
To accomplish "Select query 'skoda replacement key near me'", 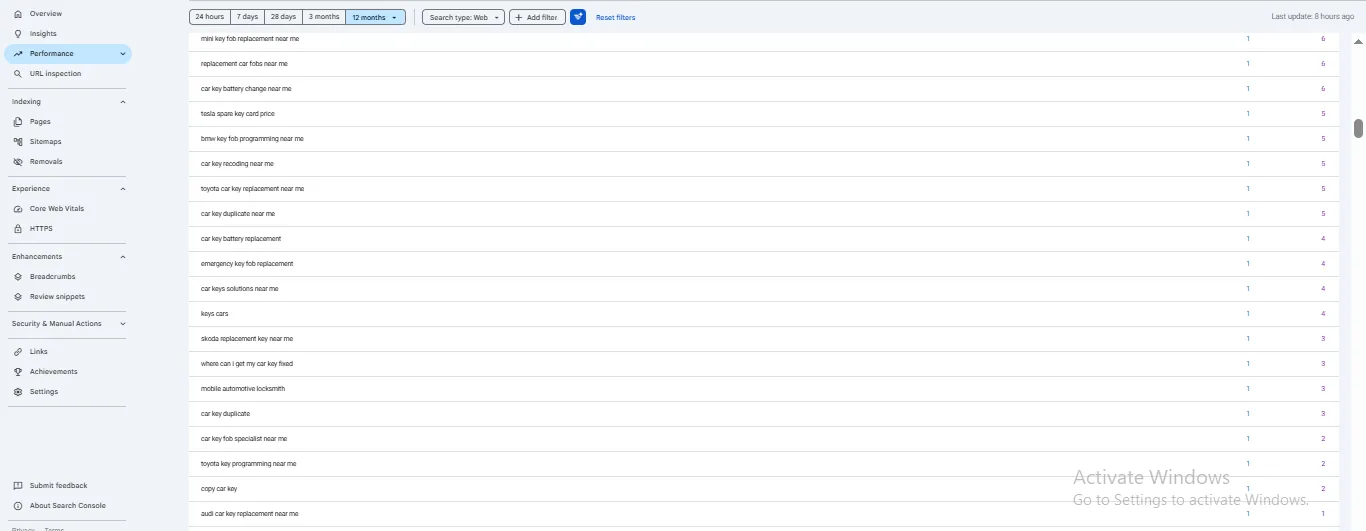I will [247, 339].
